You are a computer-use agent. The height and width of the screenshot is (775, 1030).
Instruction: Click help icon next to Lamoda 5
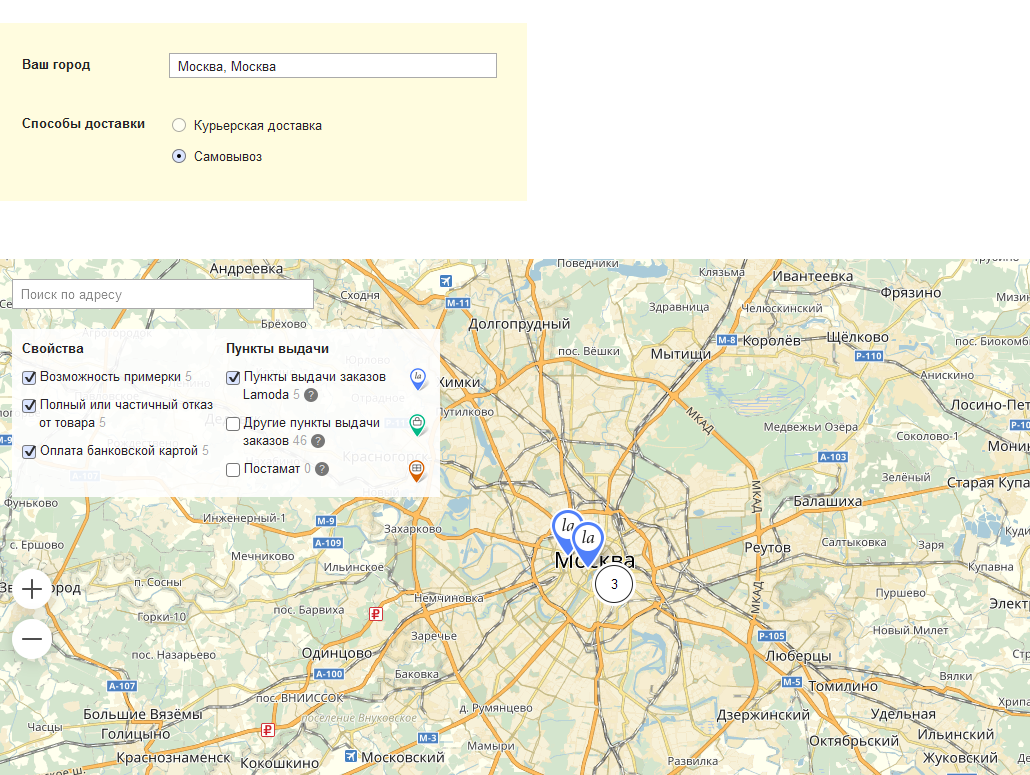311,395
